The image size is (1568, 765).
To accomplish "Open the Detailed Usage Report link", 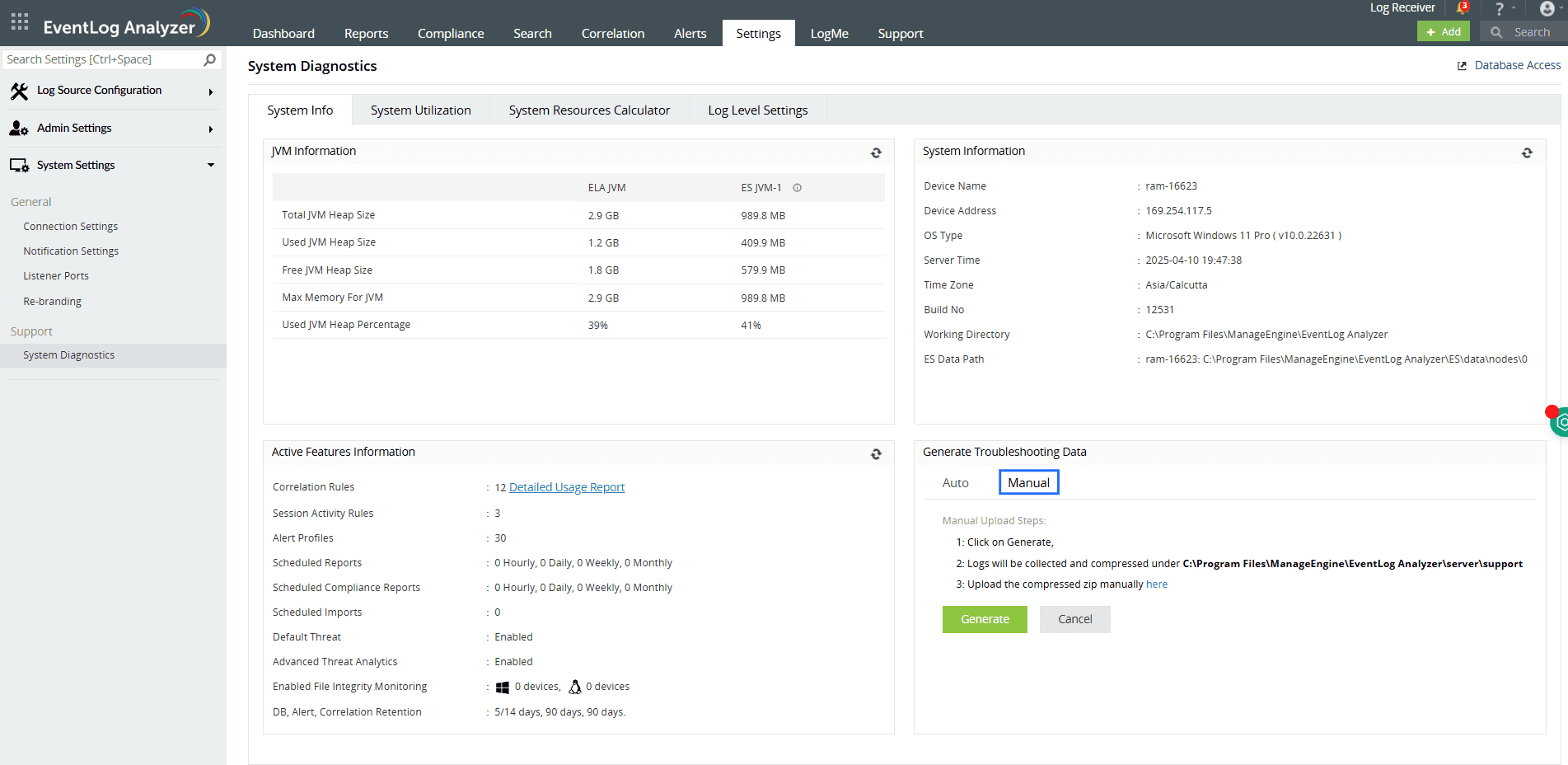I will 567,486.
